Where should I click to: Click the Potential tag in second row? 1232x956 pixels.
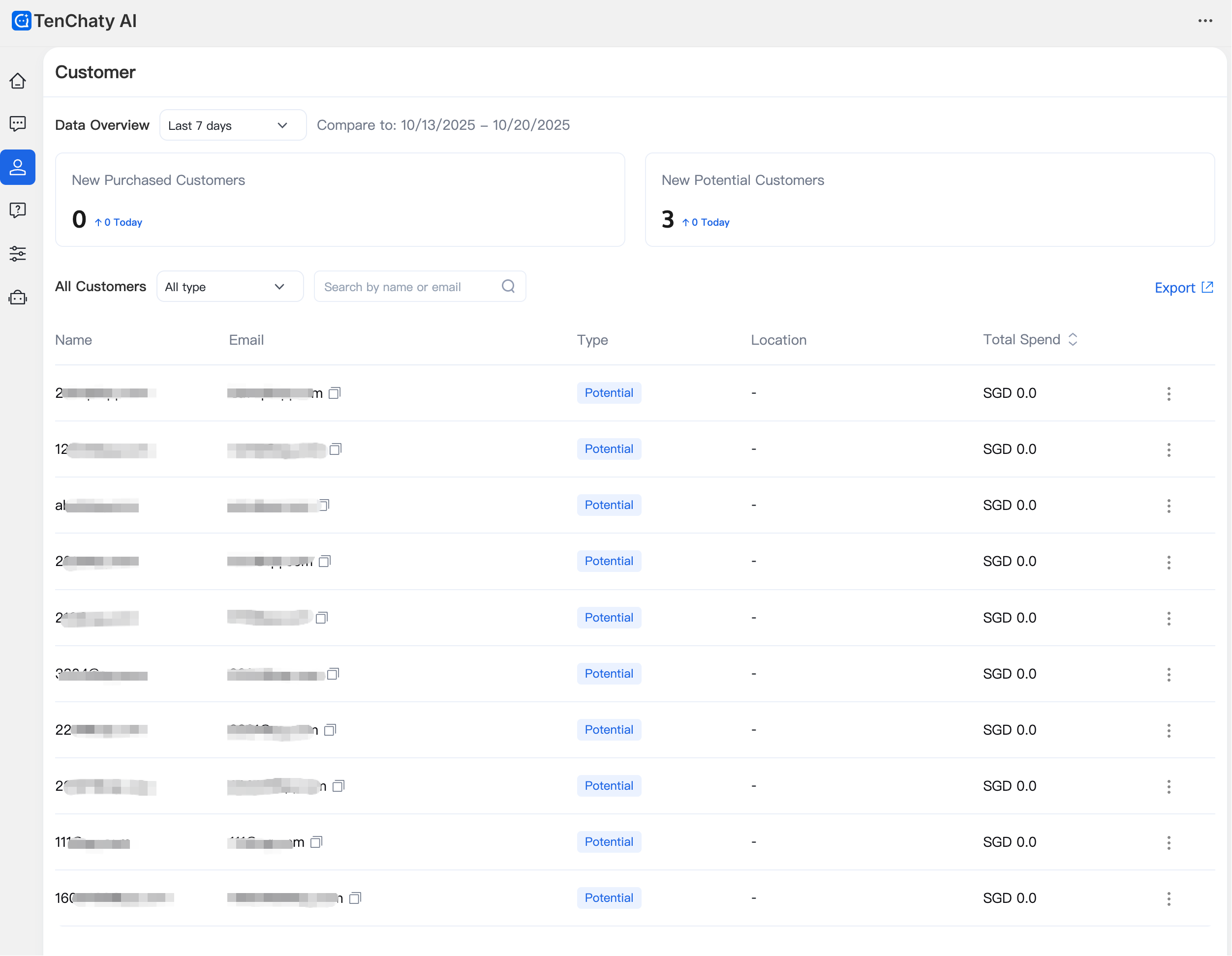coord(608,449)
